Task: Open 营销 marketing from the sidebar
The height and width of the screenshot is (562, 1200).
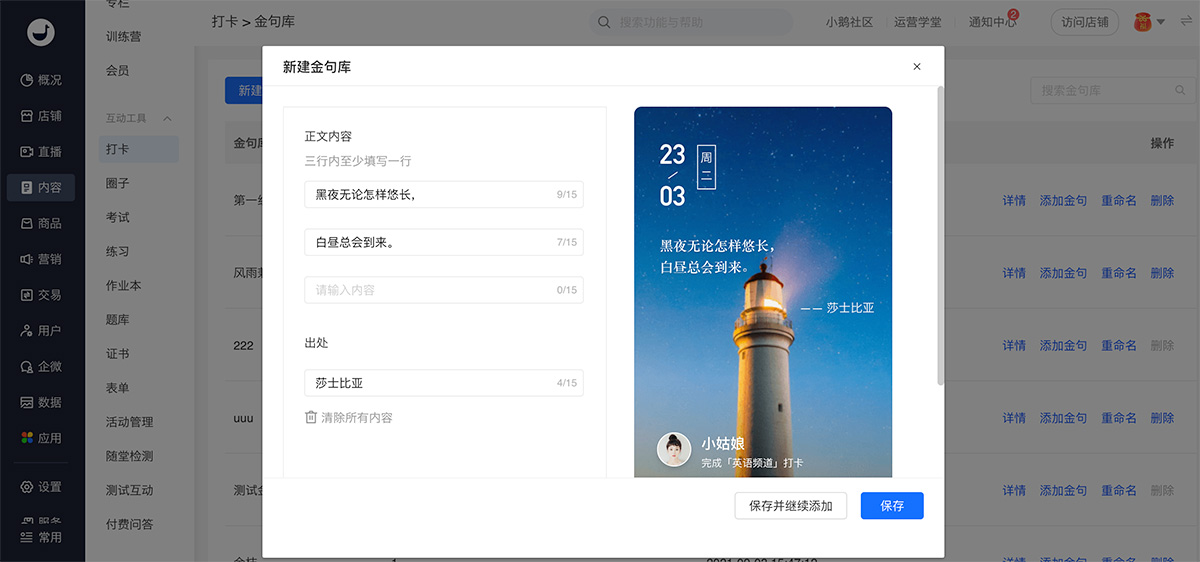Action: coord(28,259)
